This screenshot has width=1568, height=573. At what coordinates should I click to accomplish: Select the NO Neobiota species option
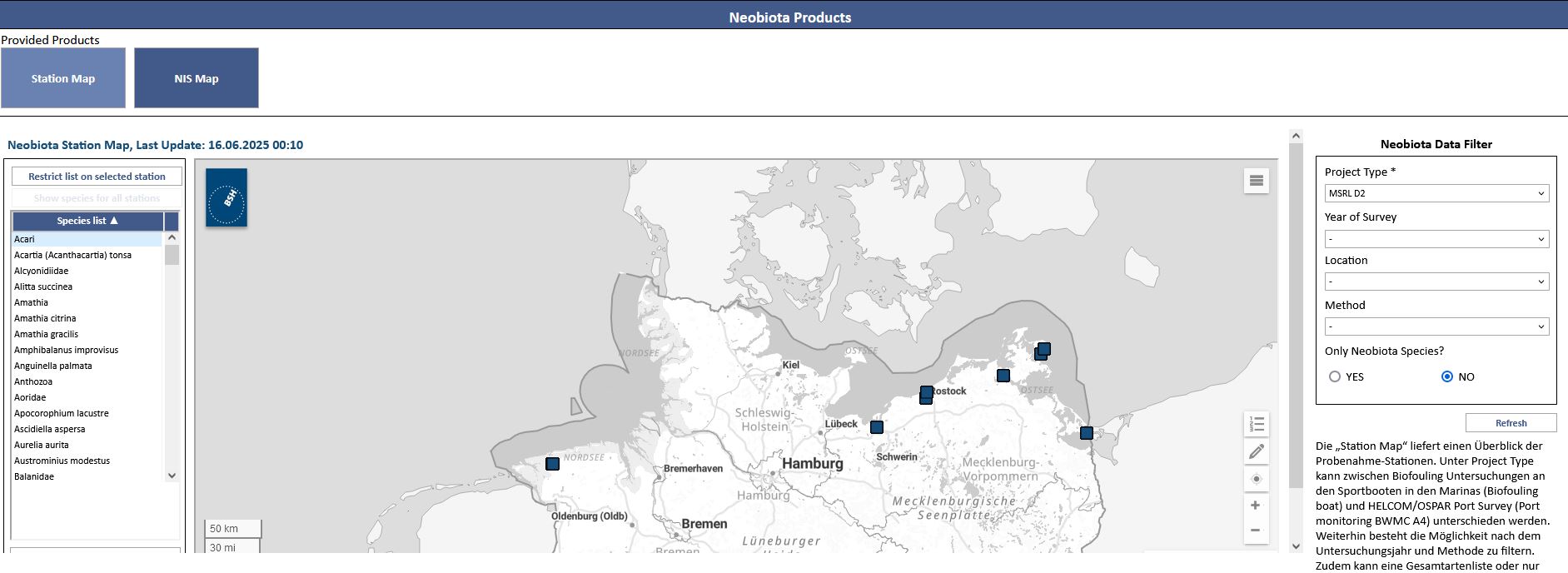[1446, 376]
